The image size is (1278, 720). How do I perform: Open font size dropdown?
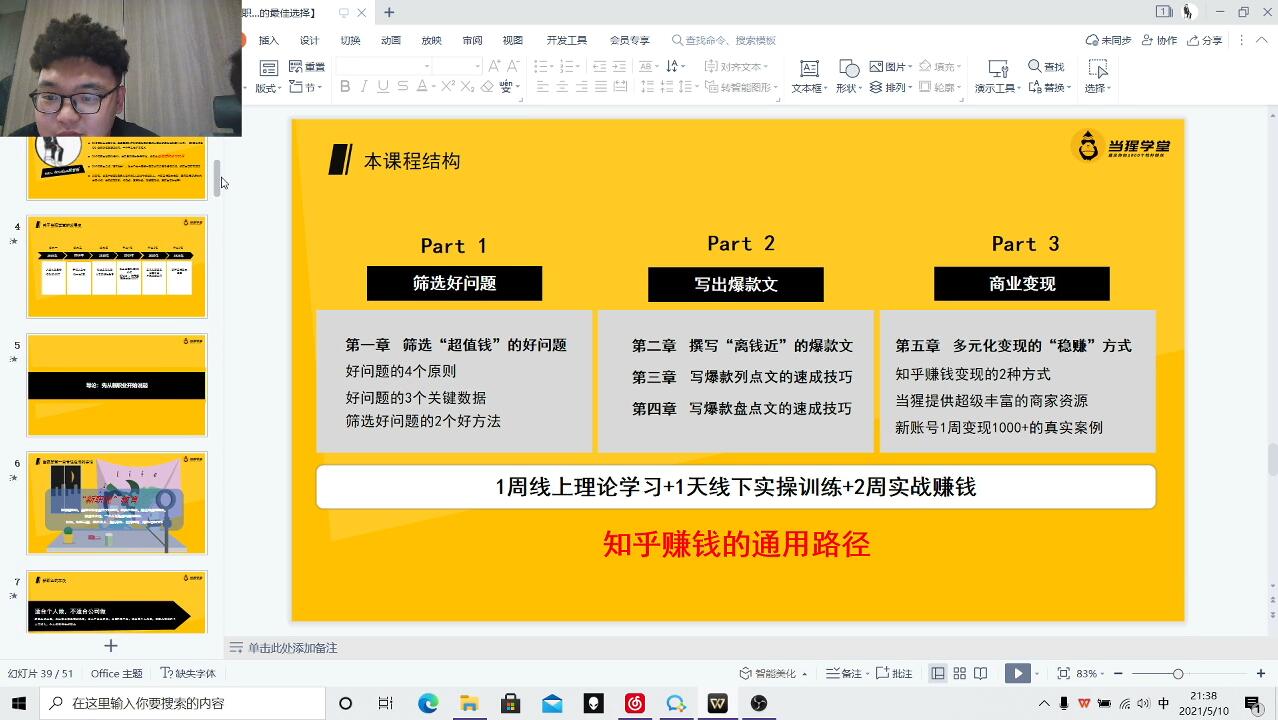(x=477, y=66)
